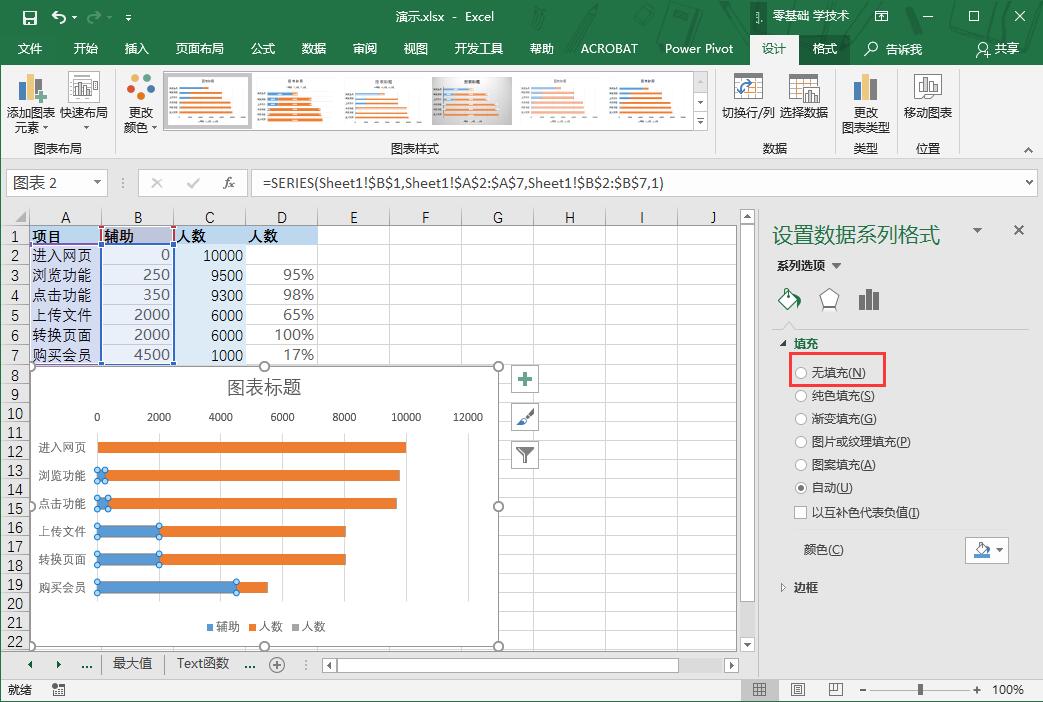
Task: Click the chart elements plus button
Action: coord(525,379)
